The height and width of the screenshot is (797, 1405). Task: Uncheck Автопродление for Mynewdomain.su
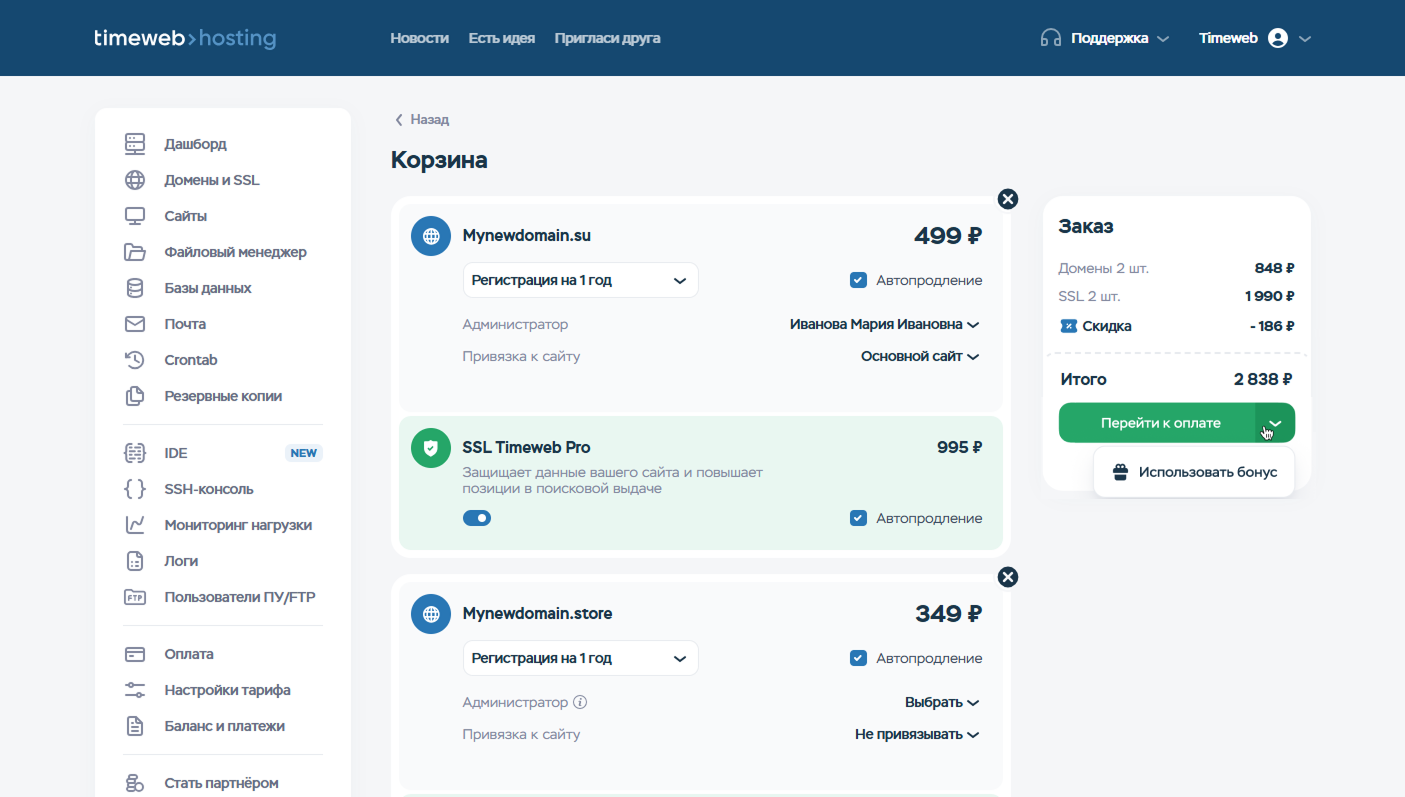coord(858,280)
